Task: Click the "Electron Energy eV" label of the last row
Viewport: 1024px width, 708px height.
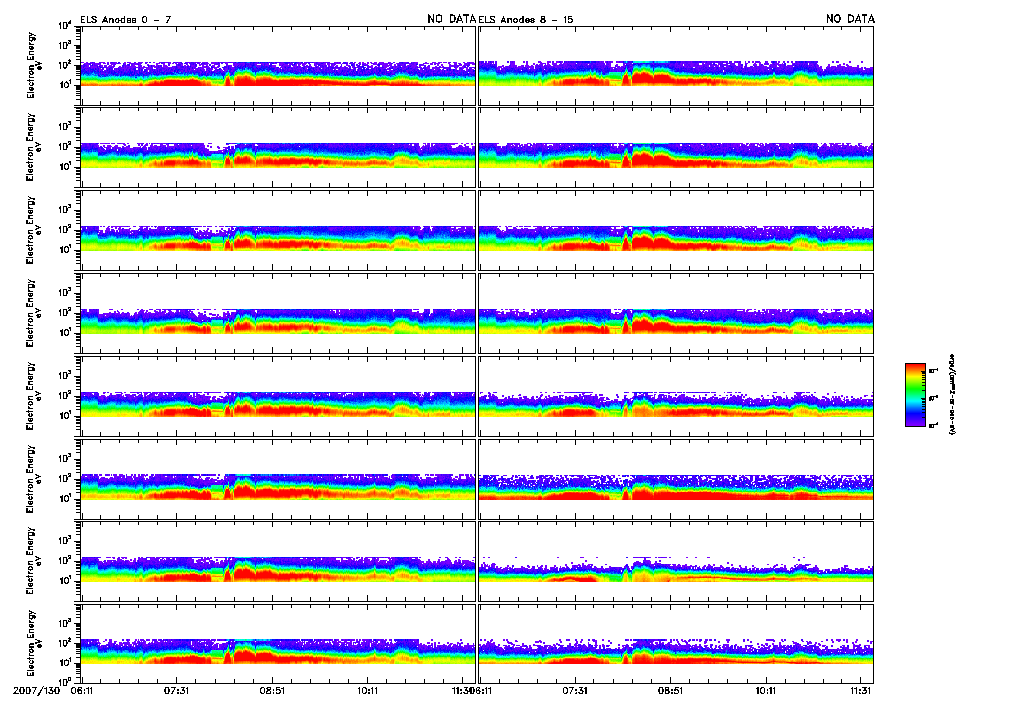Action: point(33,643)
